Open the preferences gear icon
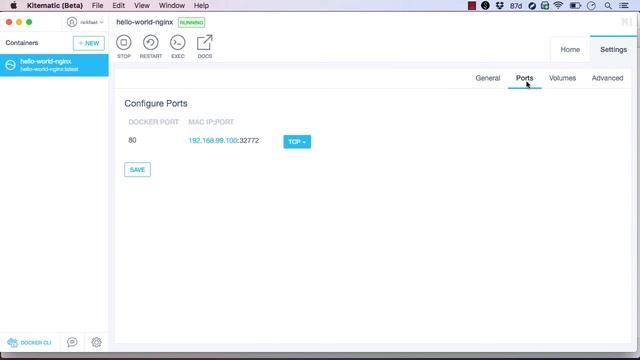 click(96, 342)
